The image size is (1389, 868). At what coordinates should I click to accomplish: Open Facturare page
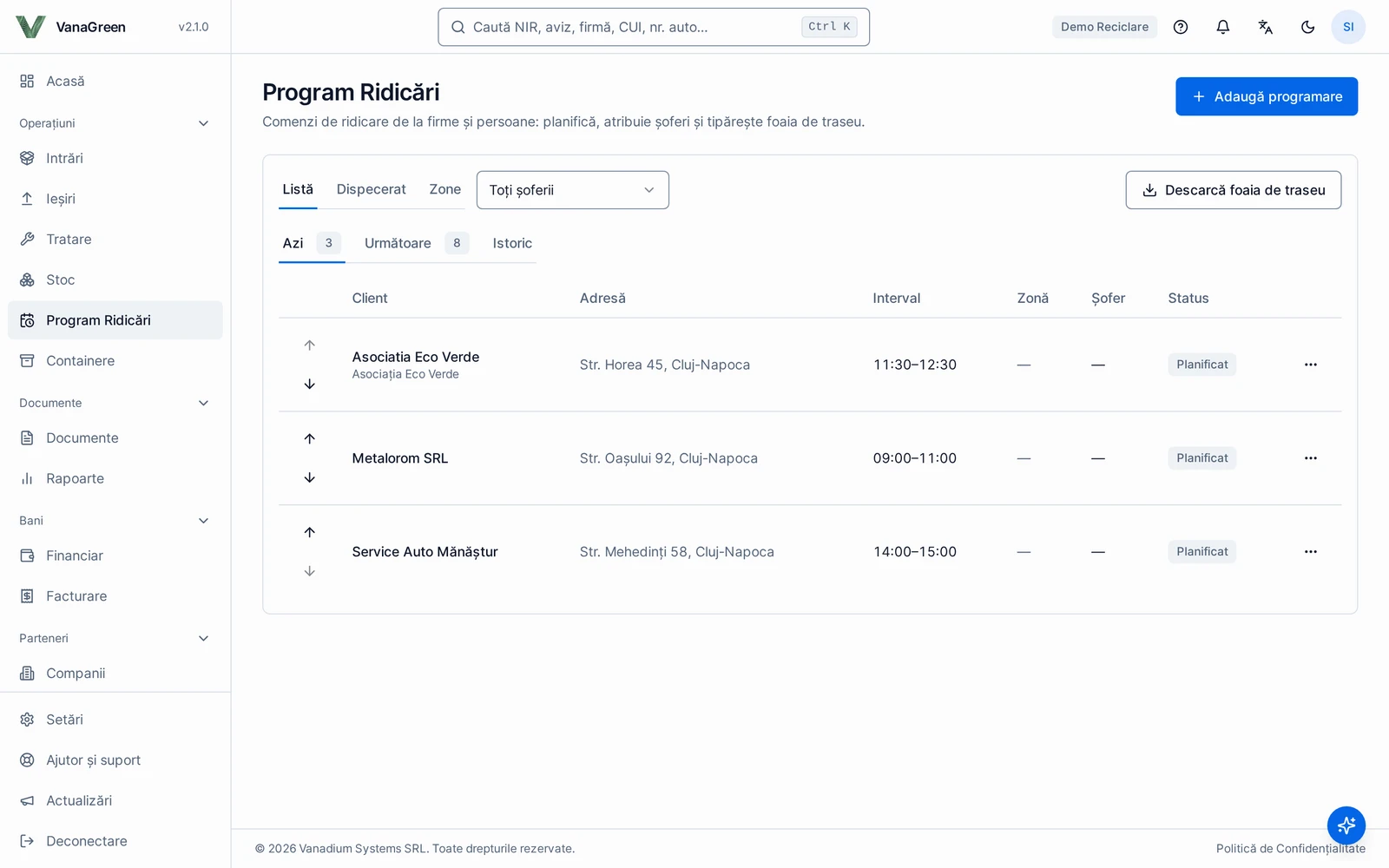point(115,596)
